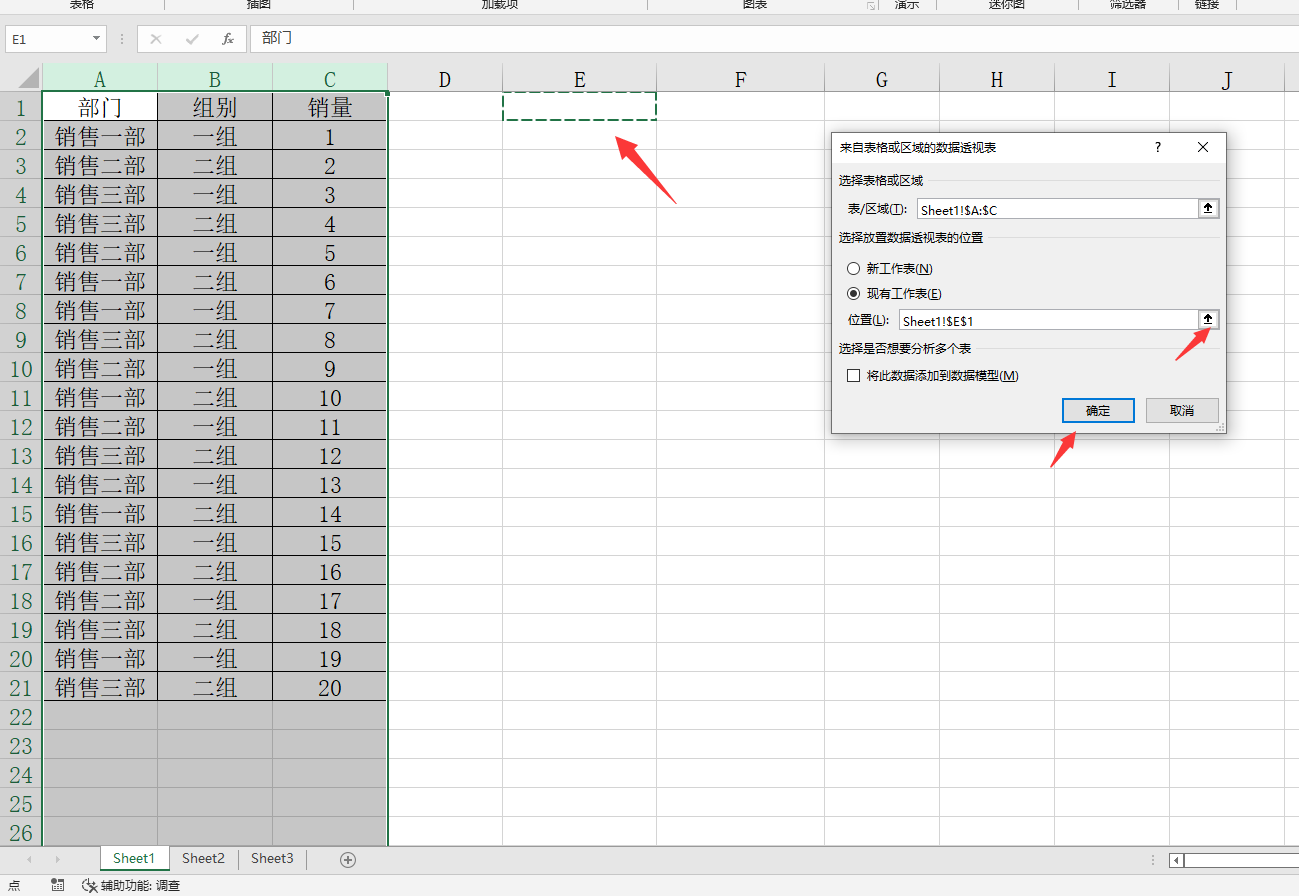Click into the 表/区域 input field
This screenshot has height=896, width=1299.
point(1057,209)
